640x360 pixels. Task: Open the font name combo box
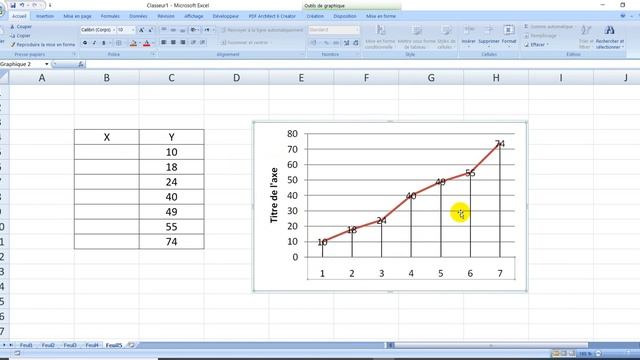click(98, 30)
